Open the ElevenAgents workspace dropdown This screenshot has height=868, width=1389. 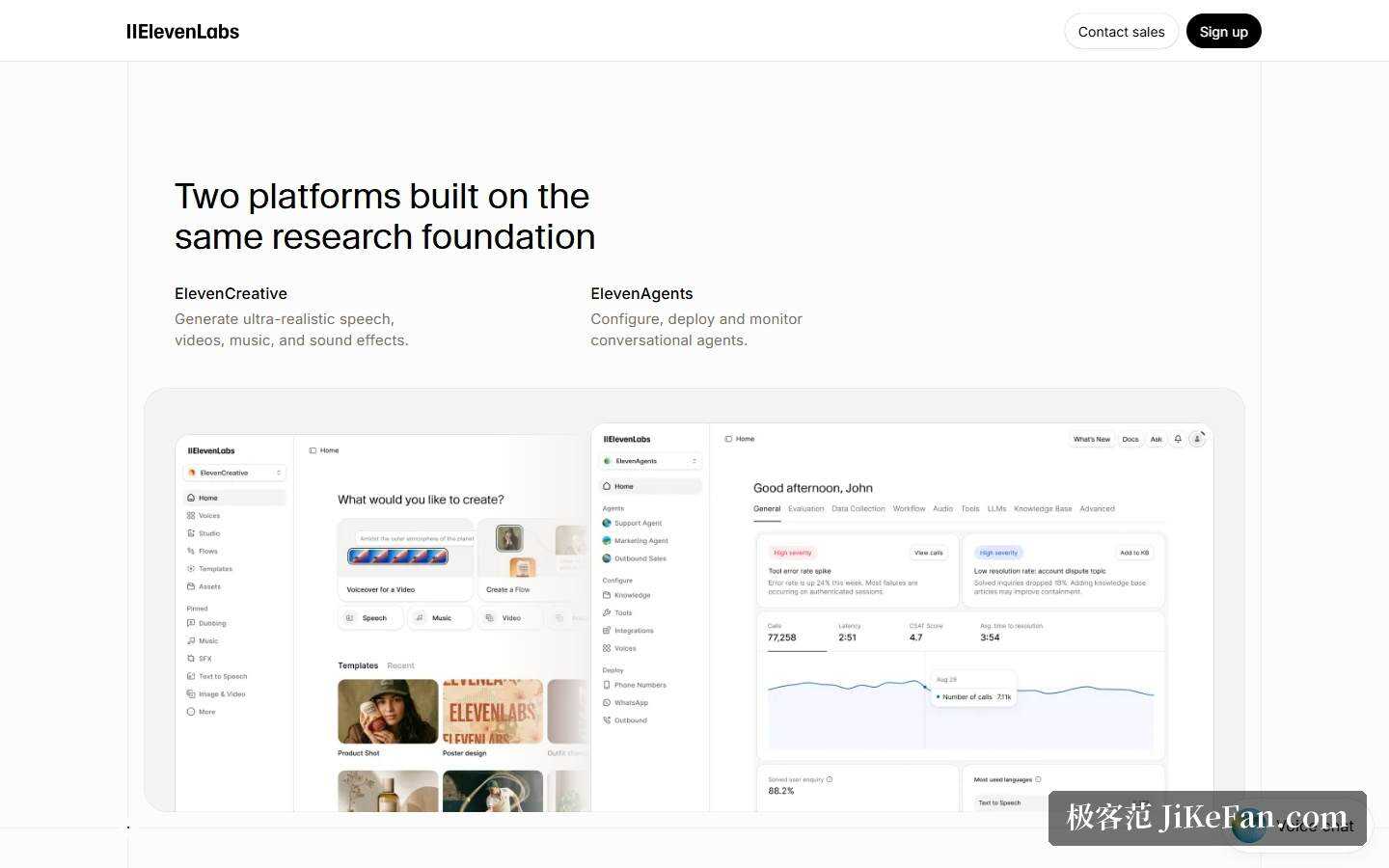(x=651, y=461)
